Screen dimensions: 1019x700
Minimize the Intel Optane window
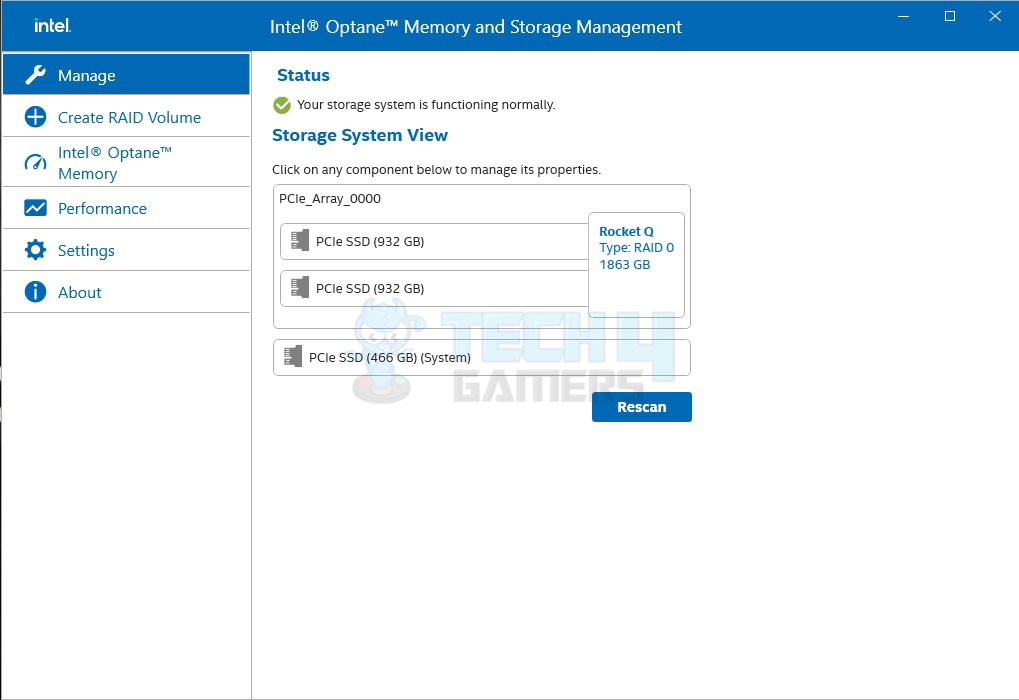(x=903, y=16)
